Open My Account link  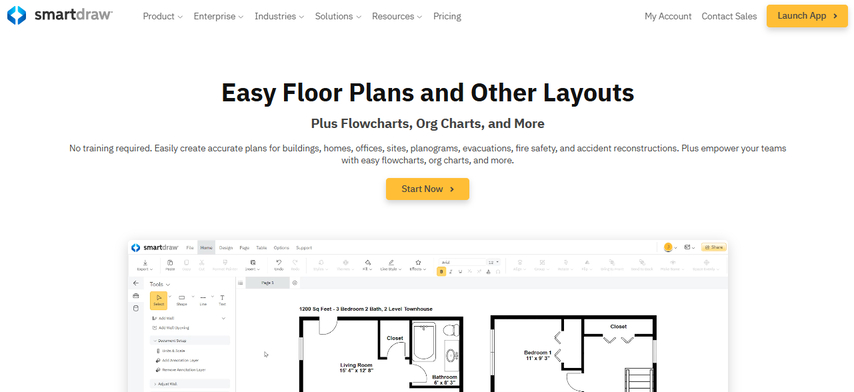(668, 16)
